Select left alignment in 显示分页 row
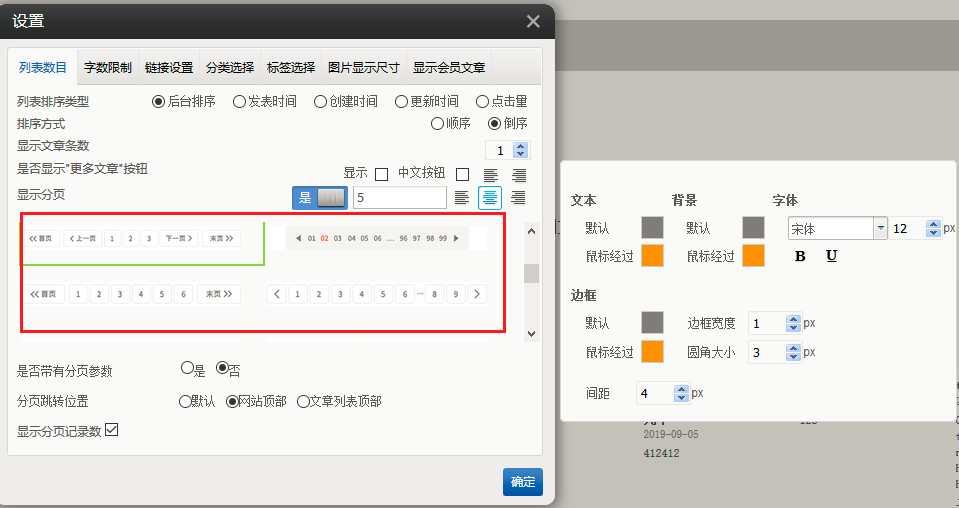The image size is (959, 508). [x=461, y=198]
